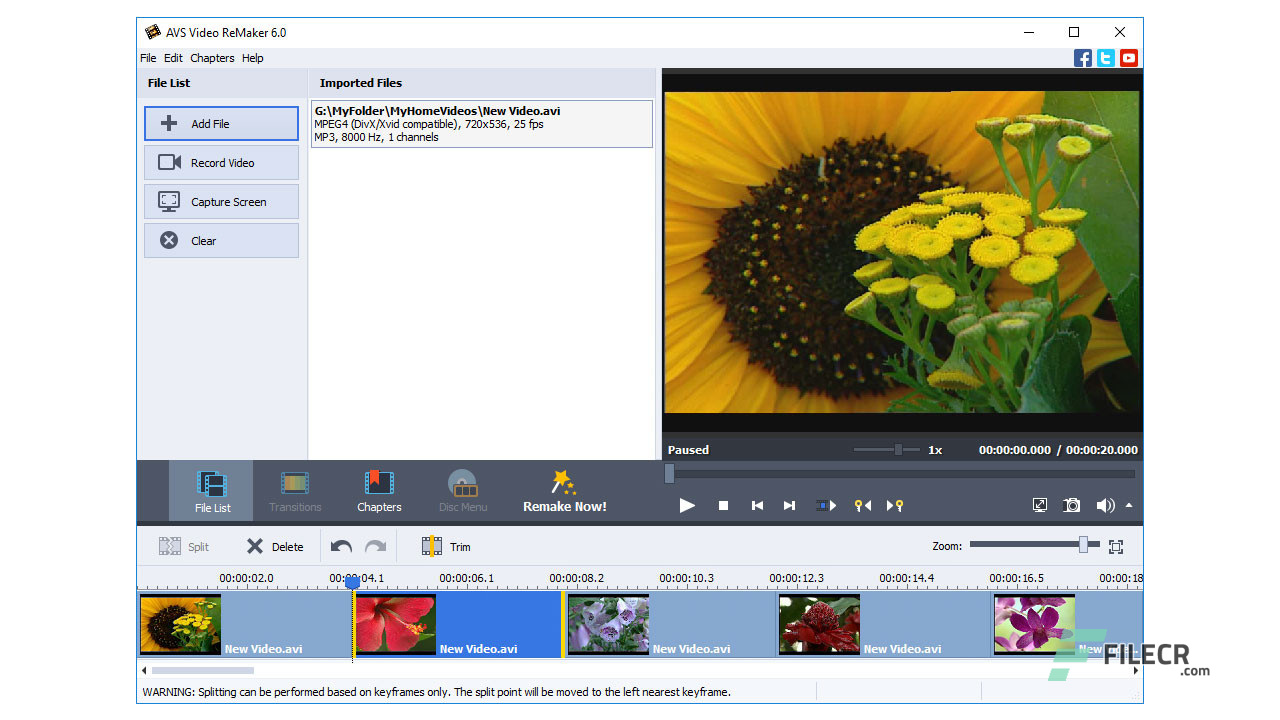Jump to next keyframe

click(x=895, y=506)
